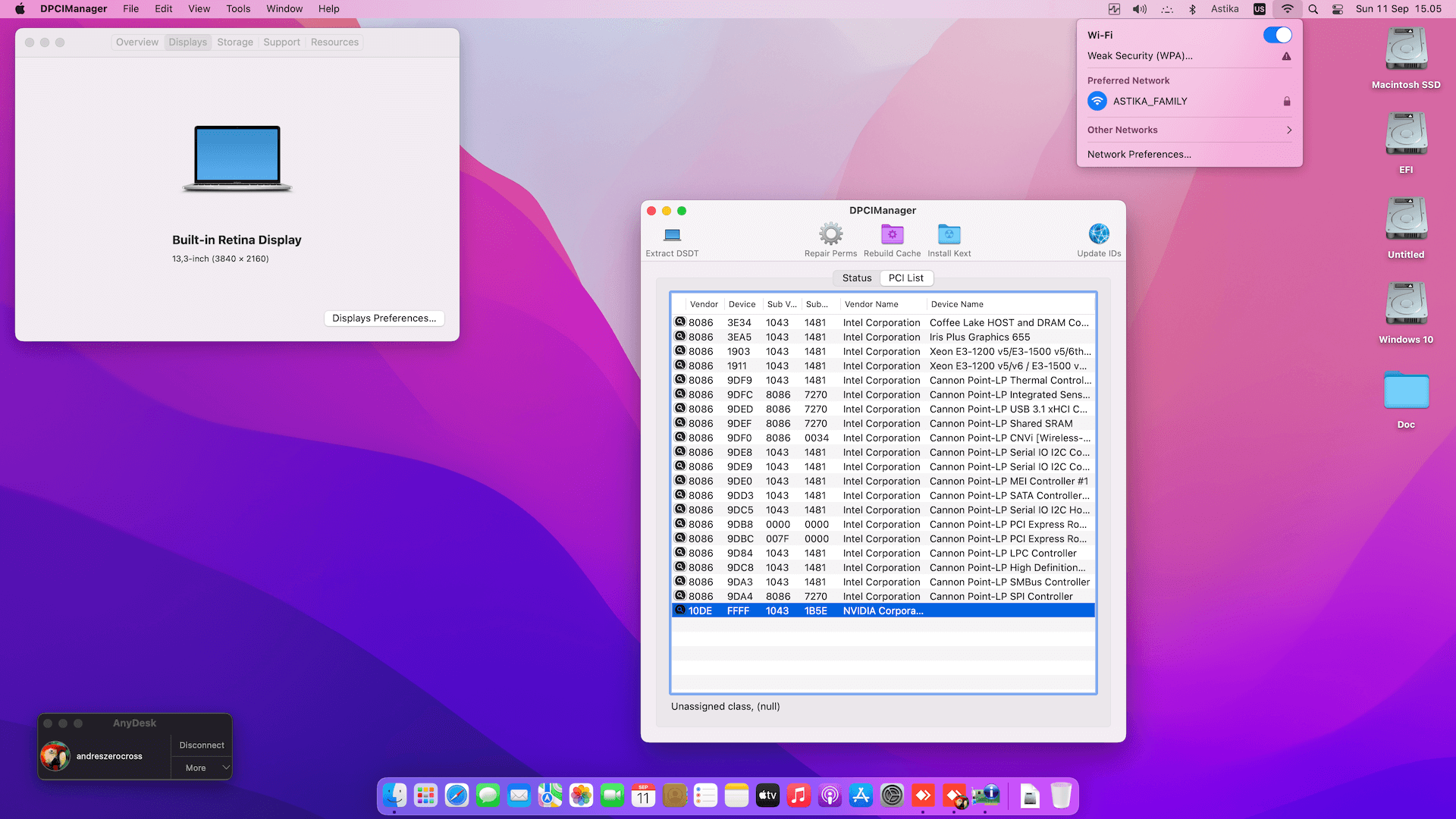This screenshot has height=819, width=1456.
Task: Click the Update IDs globe icon
Action: (x=1099, y=234)
